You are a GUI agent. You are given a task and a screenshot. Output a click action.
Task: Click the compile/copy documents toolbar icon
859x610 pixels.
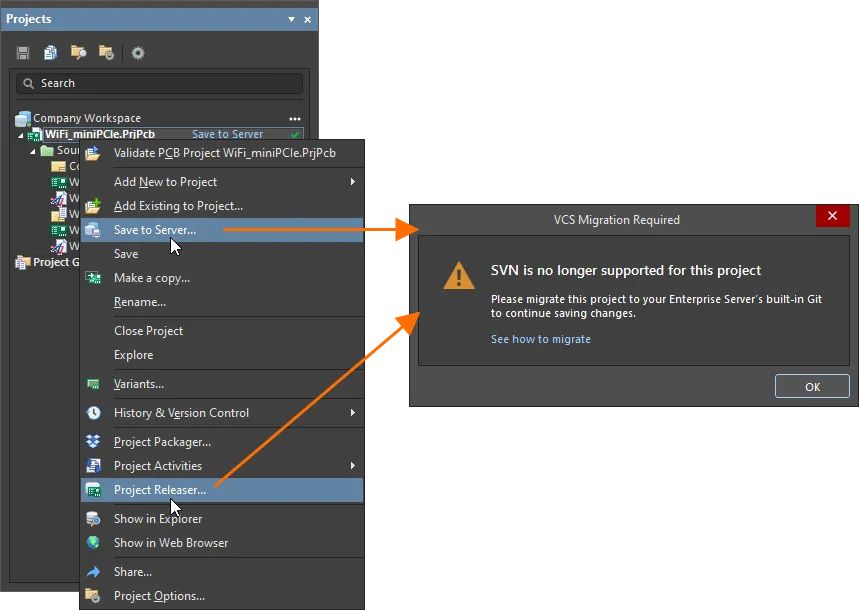coord(50,53)
